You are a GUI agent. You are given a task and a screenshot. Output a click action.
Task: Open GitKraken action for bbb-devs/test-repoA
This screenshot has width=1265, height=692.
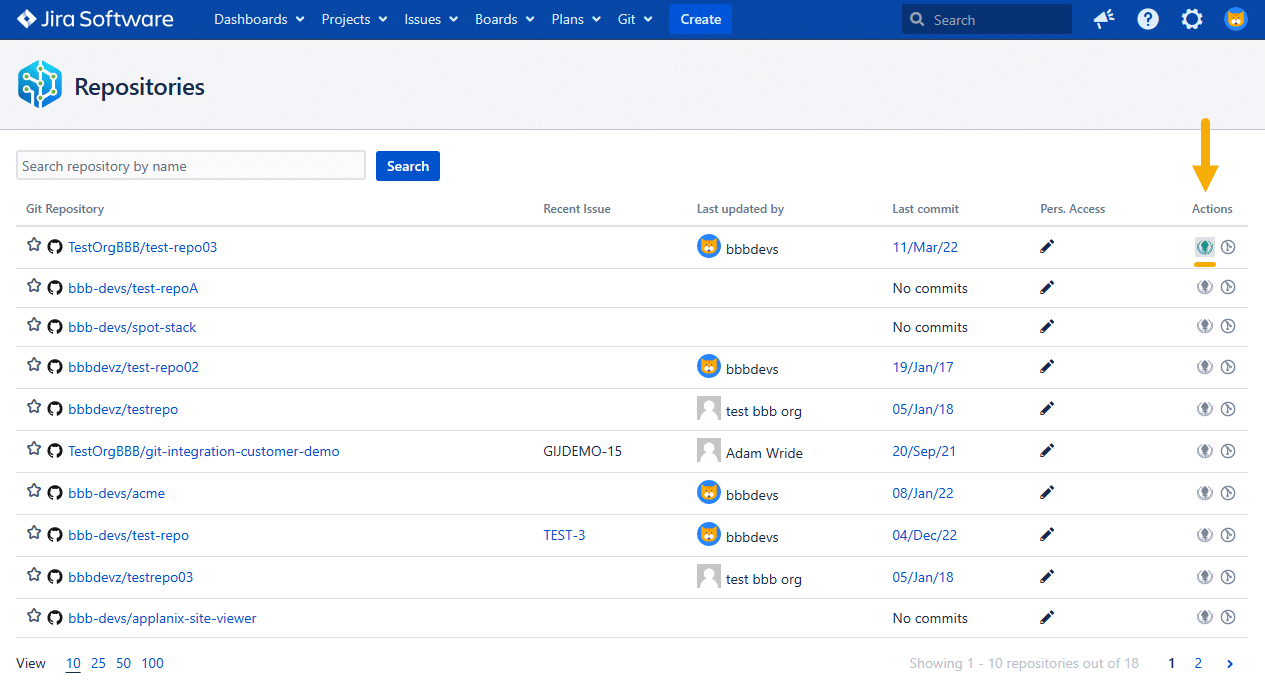coord(1205,287)
